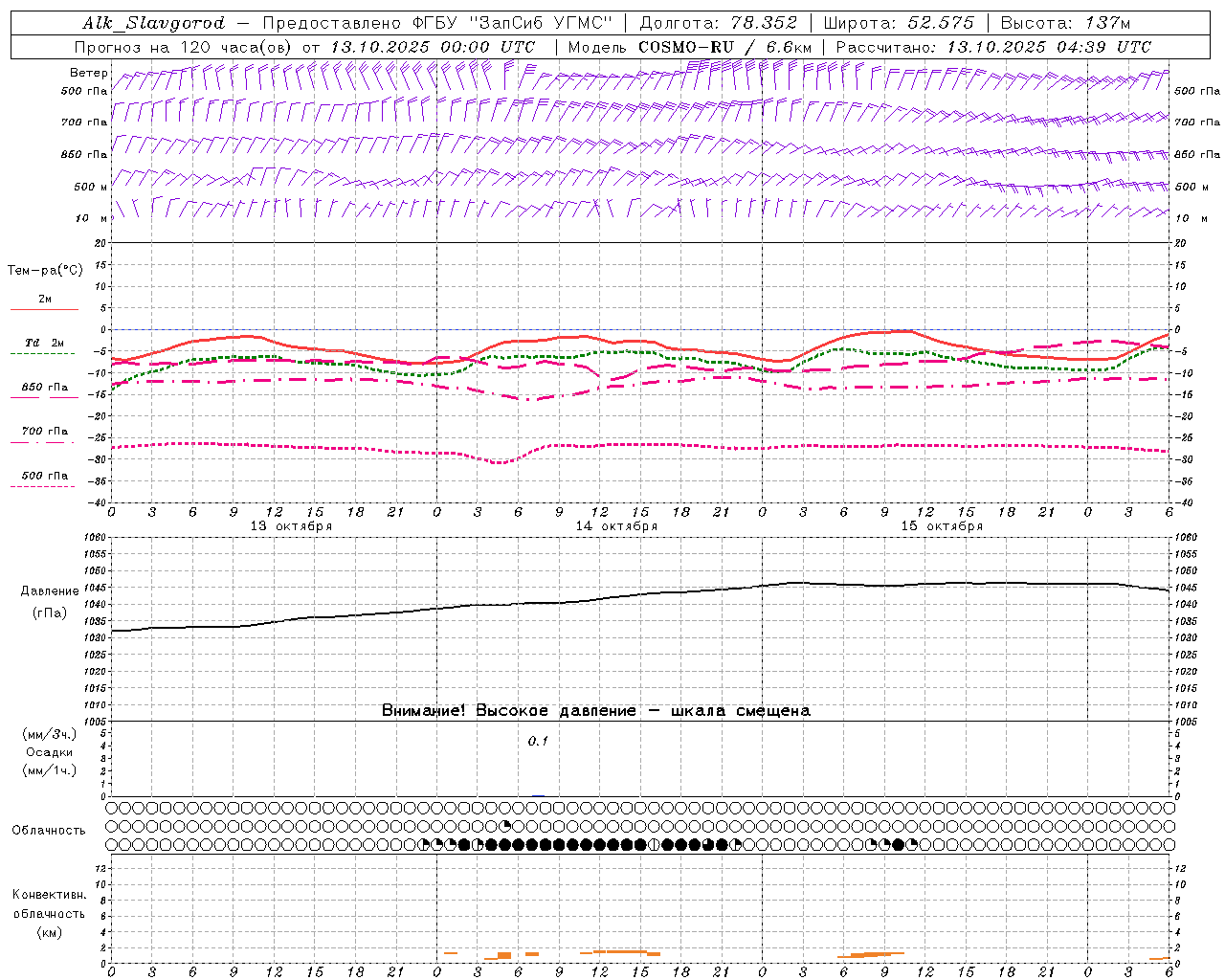
Task: Click the Внимание! Высокое давление warning text
Action: point(595,710)
